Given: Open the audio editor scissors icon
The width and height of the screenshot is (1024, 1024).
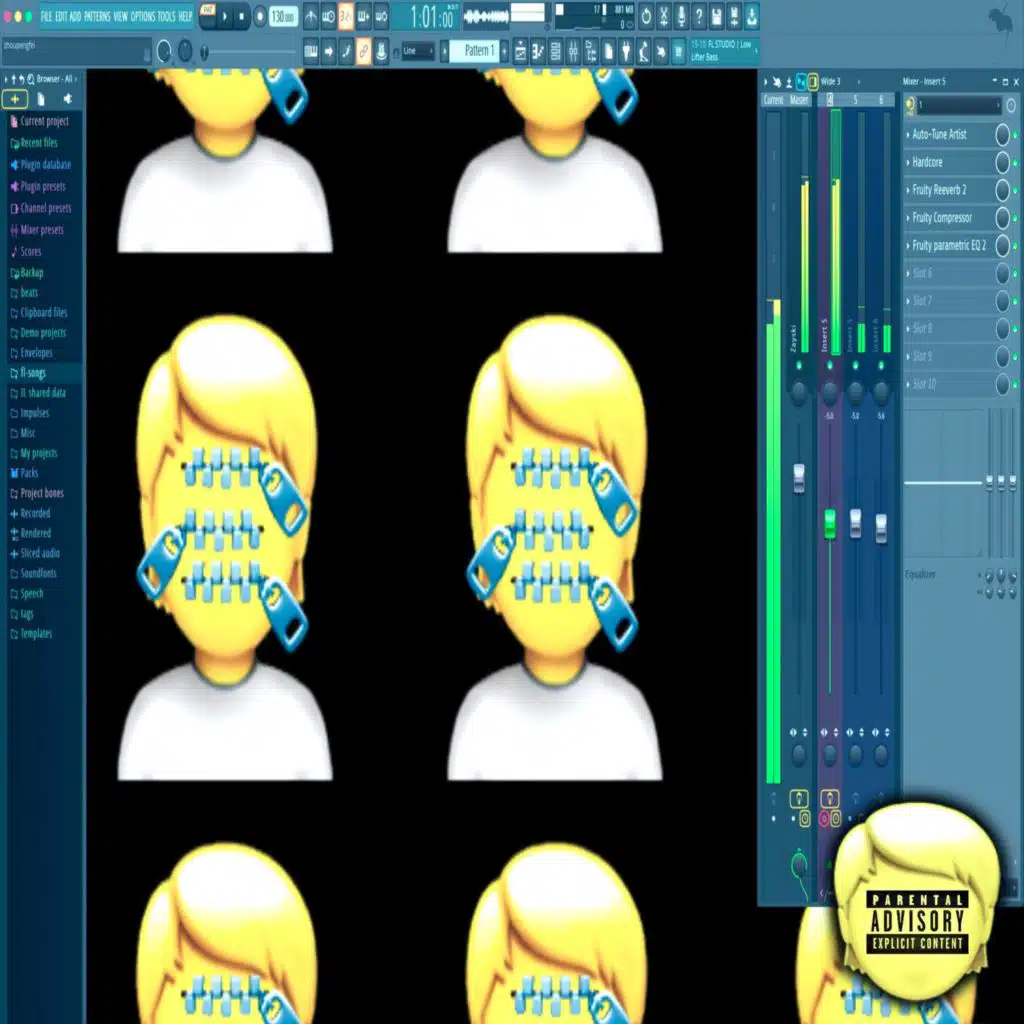Looking at the screenshot, I should pos(664,17).
